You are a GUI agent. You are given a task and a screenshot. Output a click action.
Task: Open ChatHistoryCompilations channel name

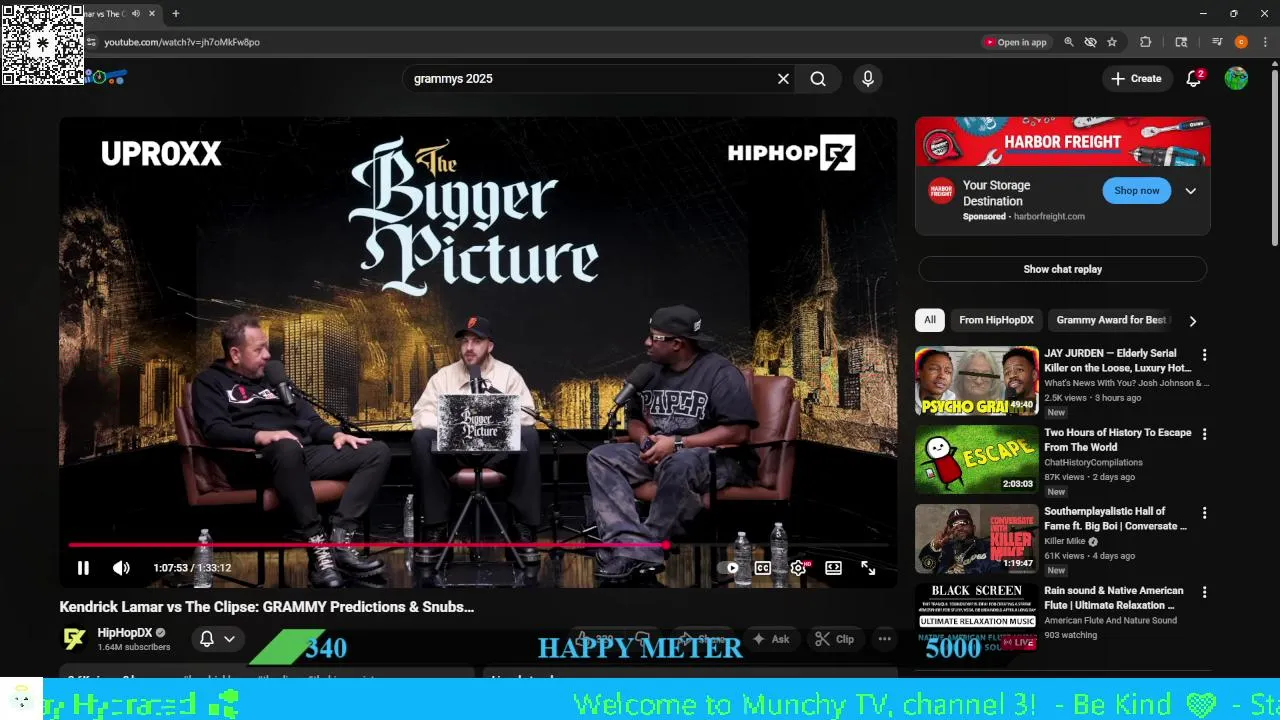pyautogui.click(x=1093, y=462)
